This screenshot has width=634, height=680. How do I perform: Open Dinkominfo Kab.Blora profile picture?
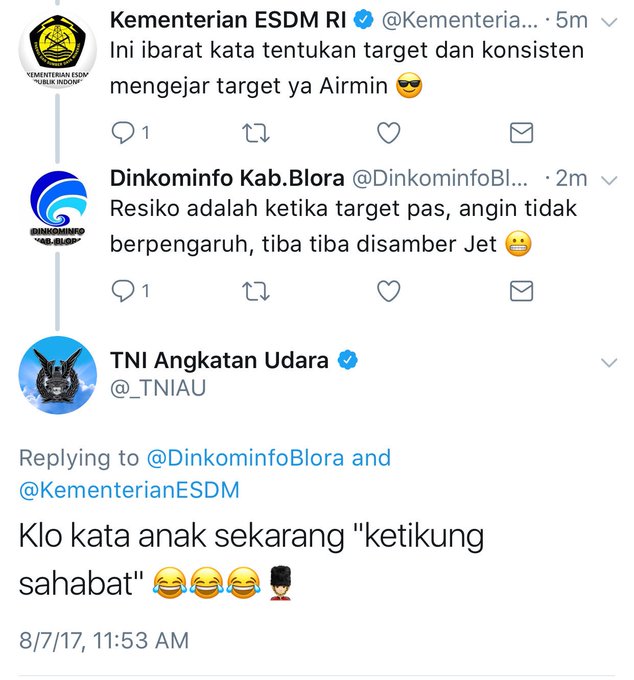click(x=58, y=208)
